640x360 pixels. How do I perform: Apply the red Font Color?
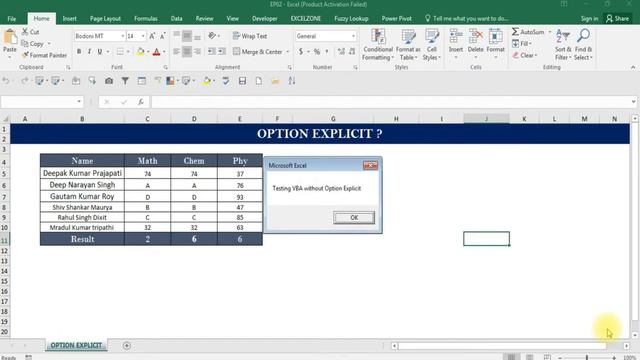pyautogui.click(x=156, y=52)
